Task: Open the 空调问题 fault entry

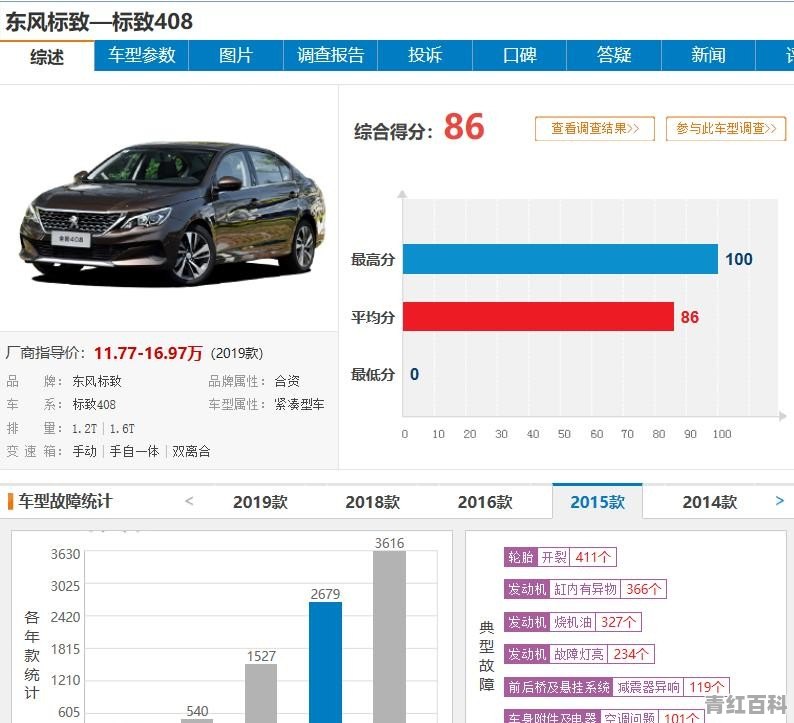Action: (604, 717)
